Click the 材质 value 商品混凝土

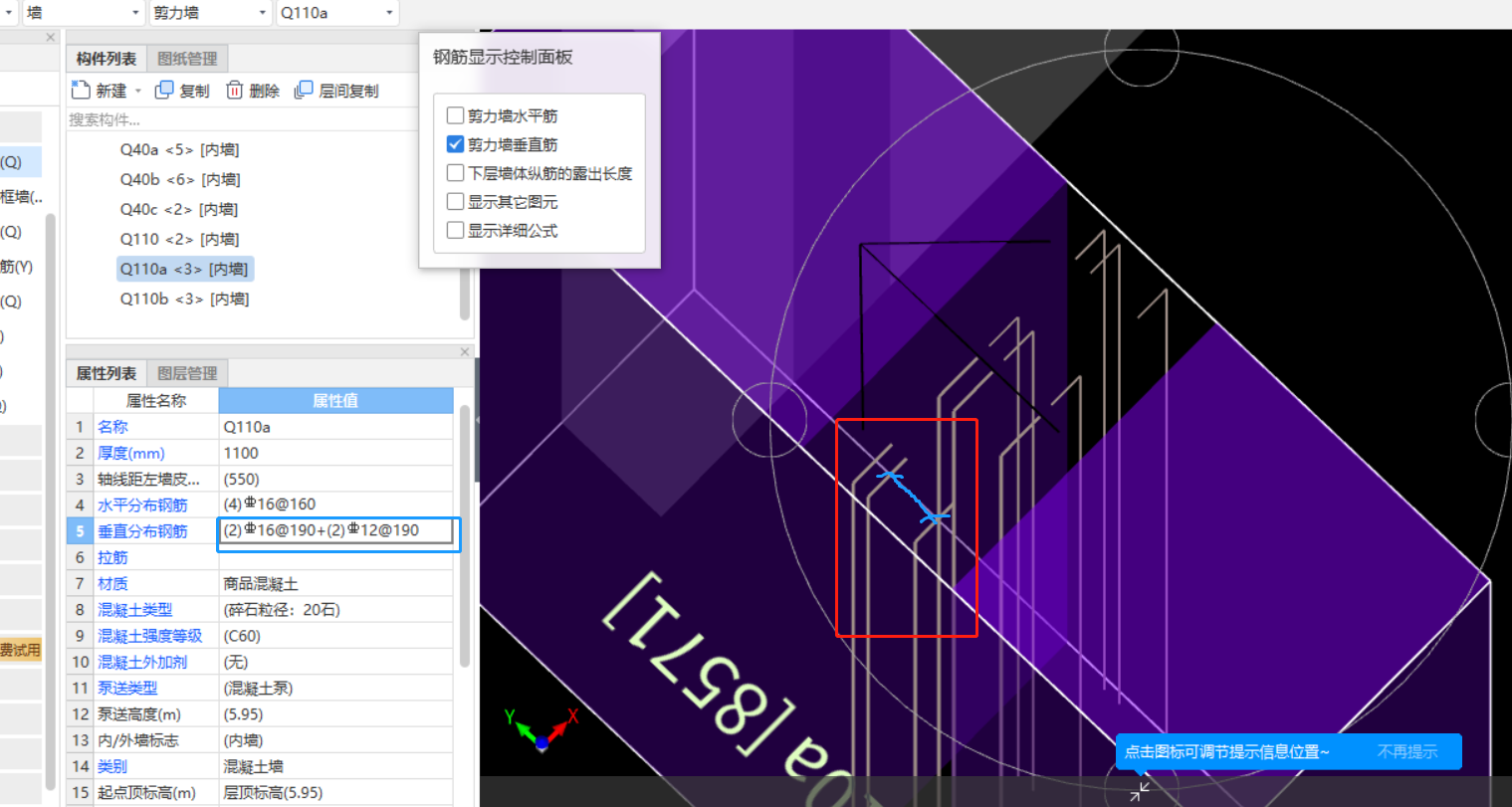335,583
